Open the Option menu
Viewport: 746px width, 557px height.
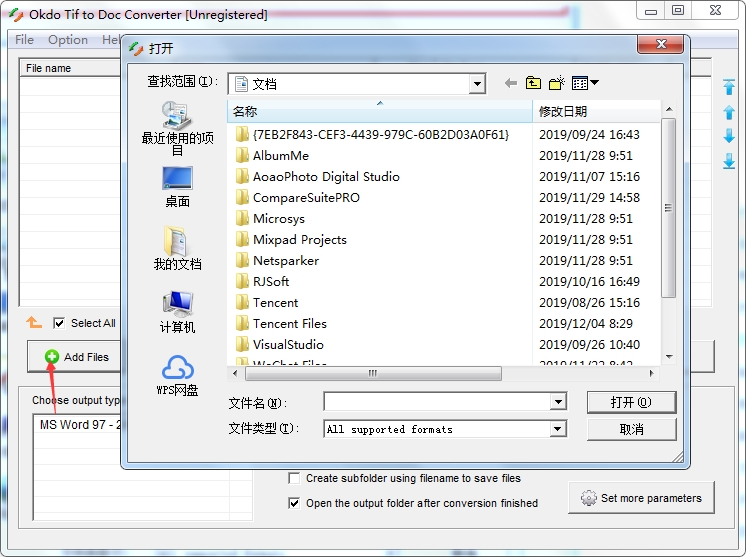coord(68,39)
